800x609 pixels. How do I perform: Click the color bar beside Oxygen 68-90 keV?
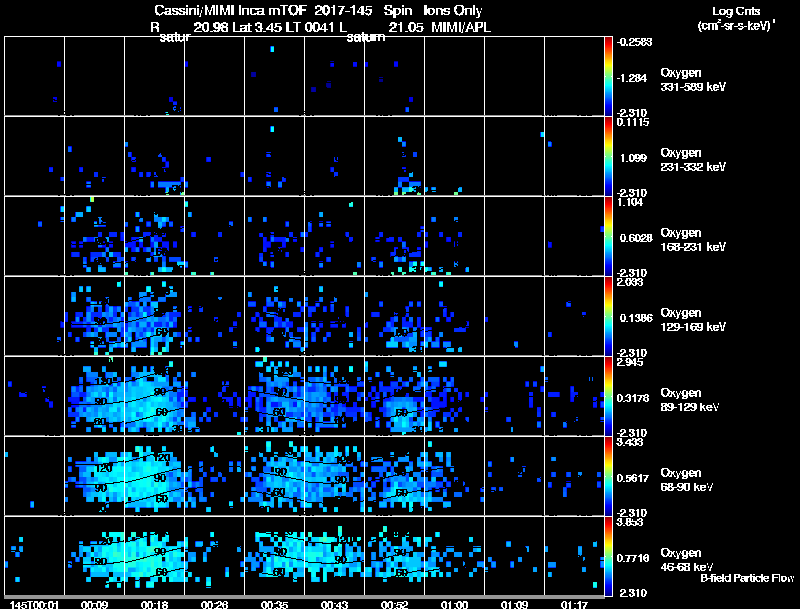tap(608, 476)
